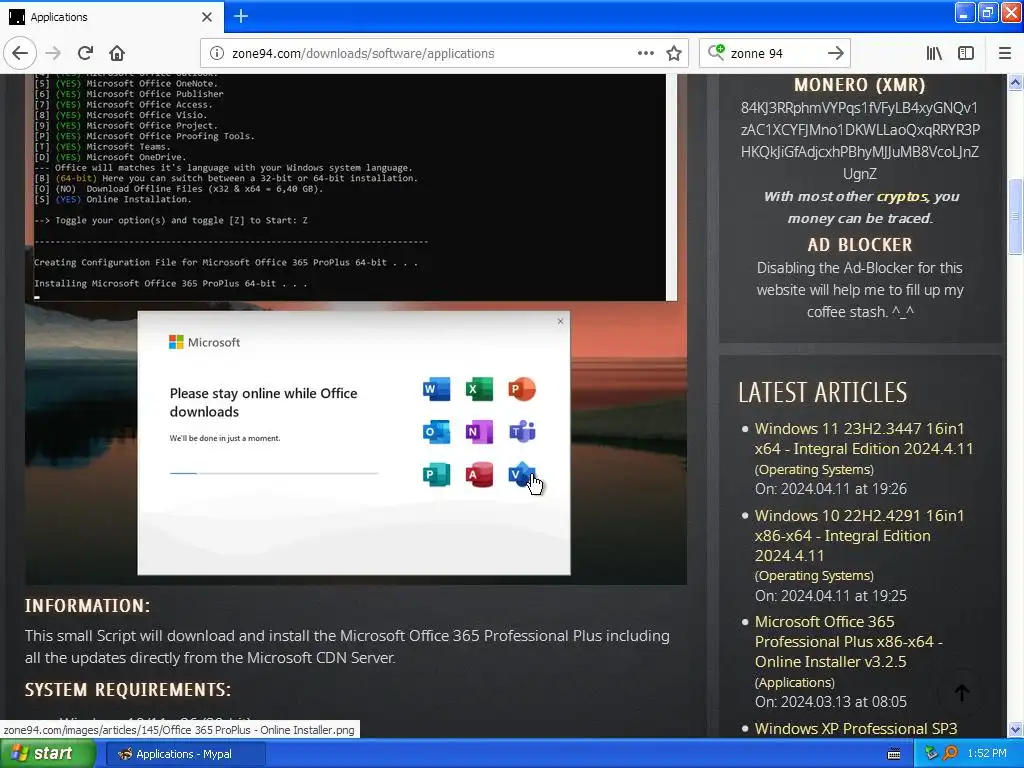1024x768 pixels.
Task: Open a new tab with plus button
Action: [x=240, y=16]
